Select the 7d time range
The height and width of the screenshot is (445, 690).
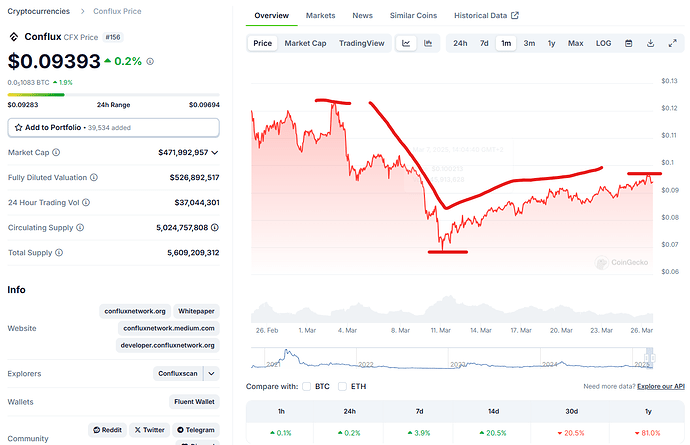click(x=484, y=43)
